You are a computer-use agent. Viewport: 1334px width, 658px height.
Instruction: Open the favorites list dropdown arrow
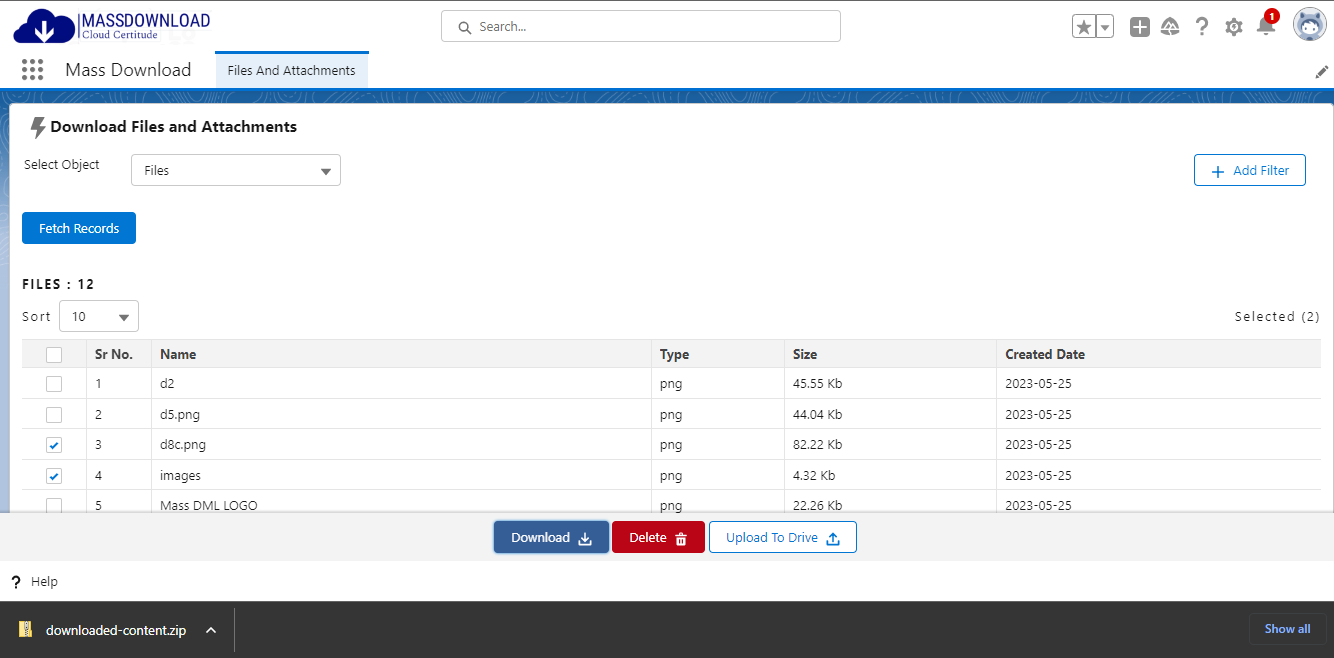coord(1105,27)
